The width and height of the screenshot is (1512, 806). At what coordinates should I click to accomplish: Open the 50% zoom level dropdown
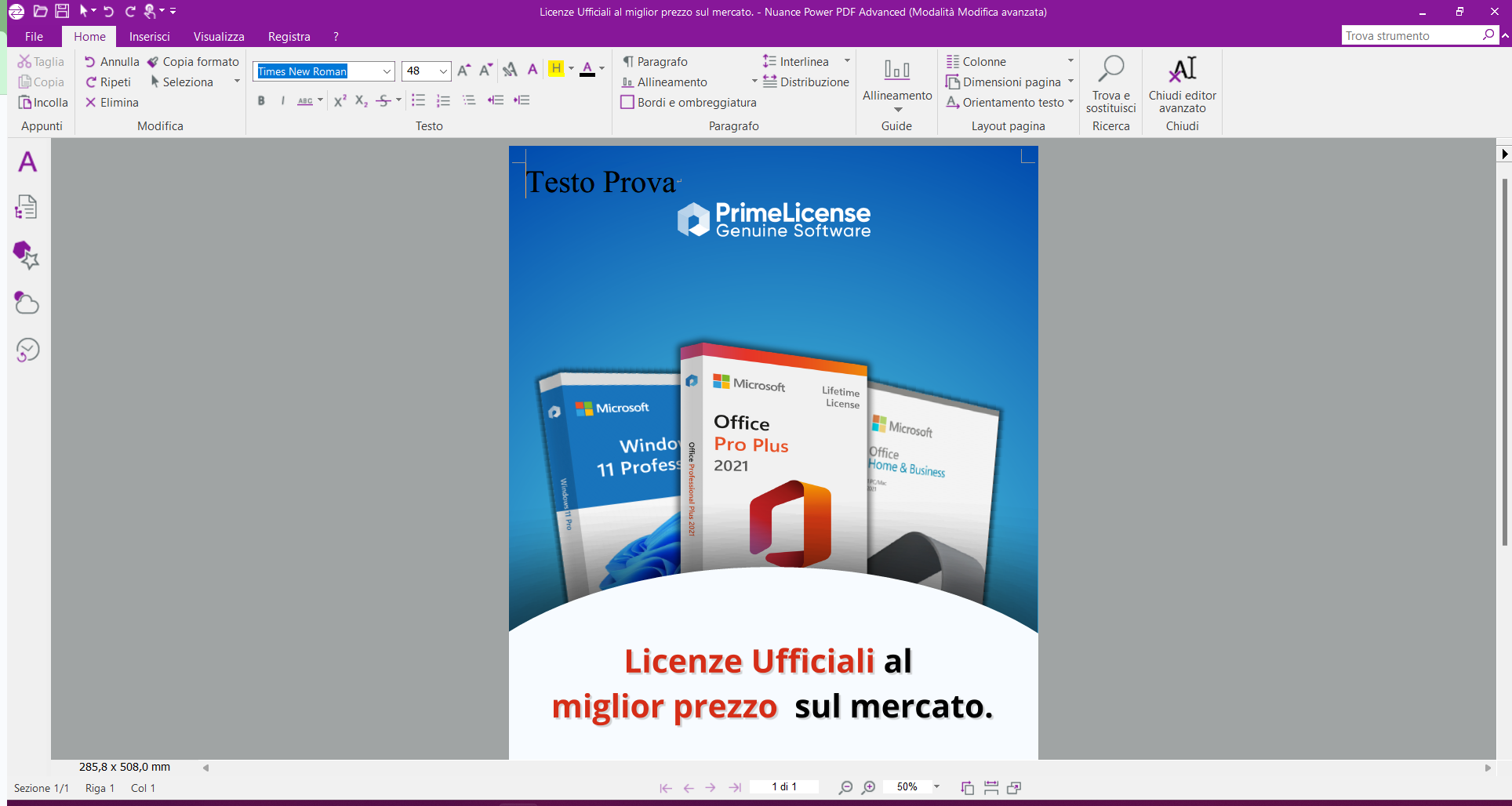click(936, 786)
